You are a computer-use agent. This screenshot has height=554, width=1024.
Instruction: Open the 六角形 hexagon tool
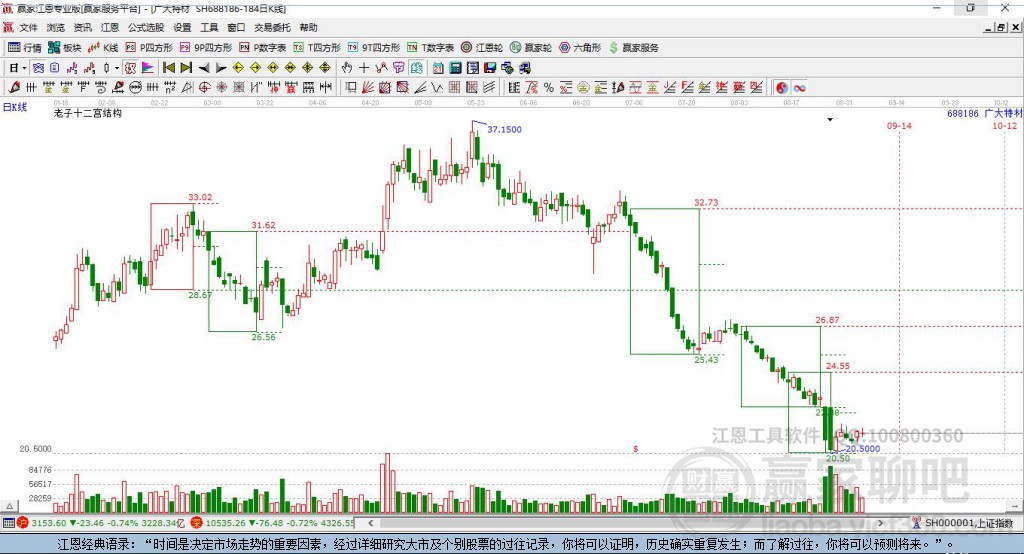tap(580, 48)
